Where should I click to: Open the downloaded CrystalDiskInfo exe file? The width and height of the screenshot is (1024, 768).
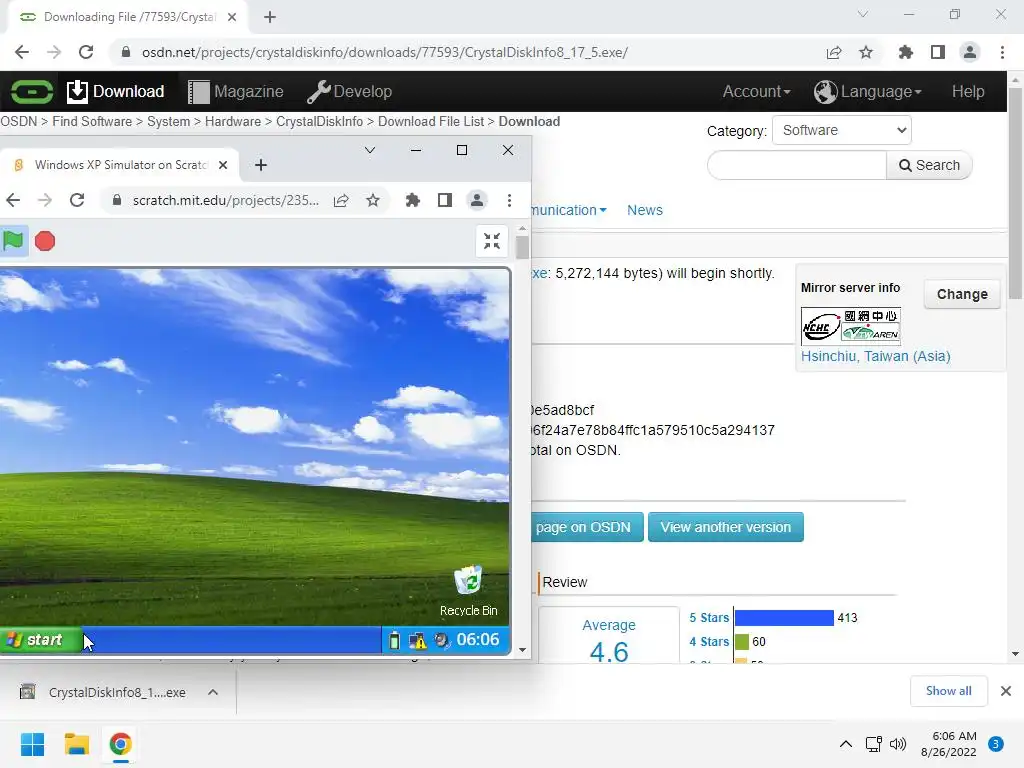click(103, 692)
